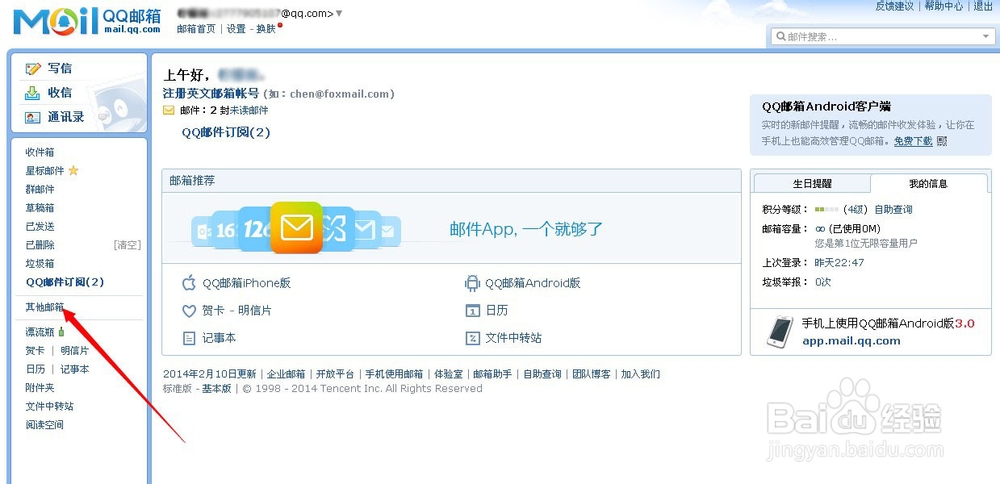Open 设置 settings link
The height and width of the screenshot is (484, 1000).
click(236, 29)
